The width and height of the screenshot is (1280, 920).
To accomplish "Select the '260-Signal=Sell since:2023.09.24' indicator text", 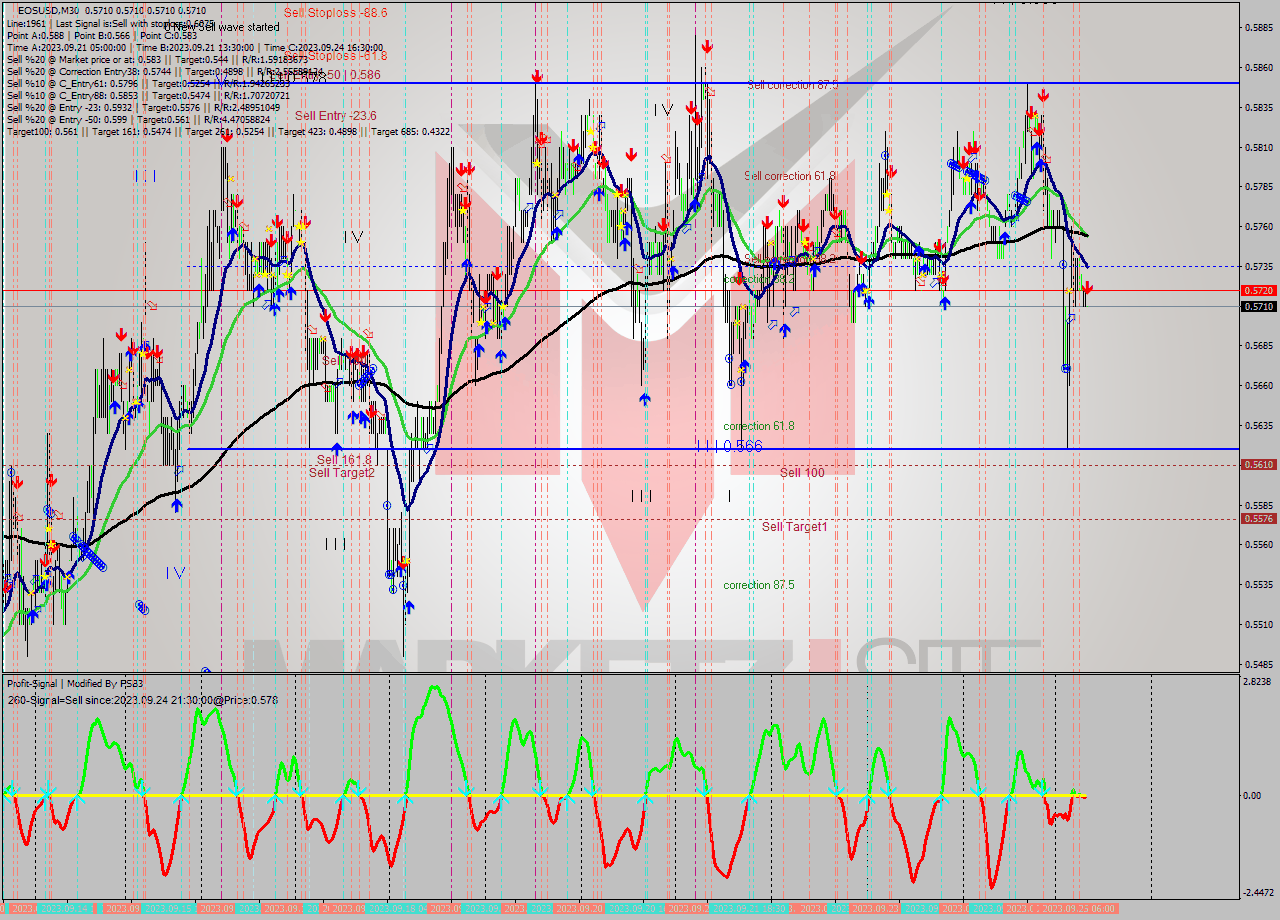I will tap(142, 700).
